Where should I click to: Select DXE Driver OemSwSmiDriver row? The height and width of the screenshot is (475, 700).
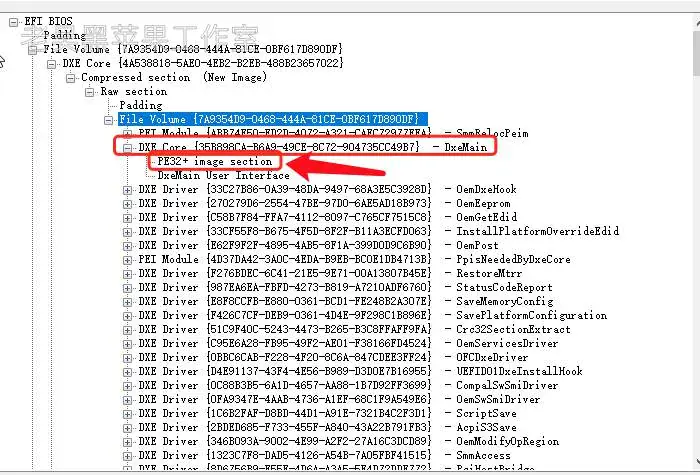click(339, 399)
